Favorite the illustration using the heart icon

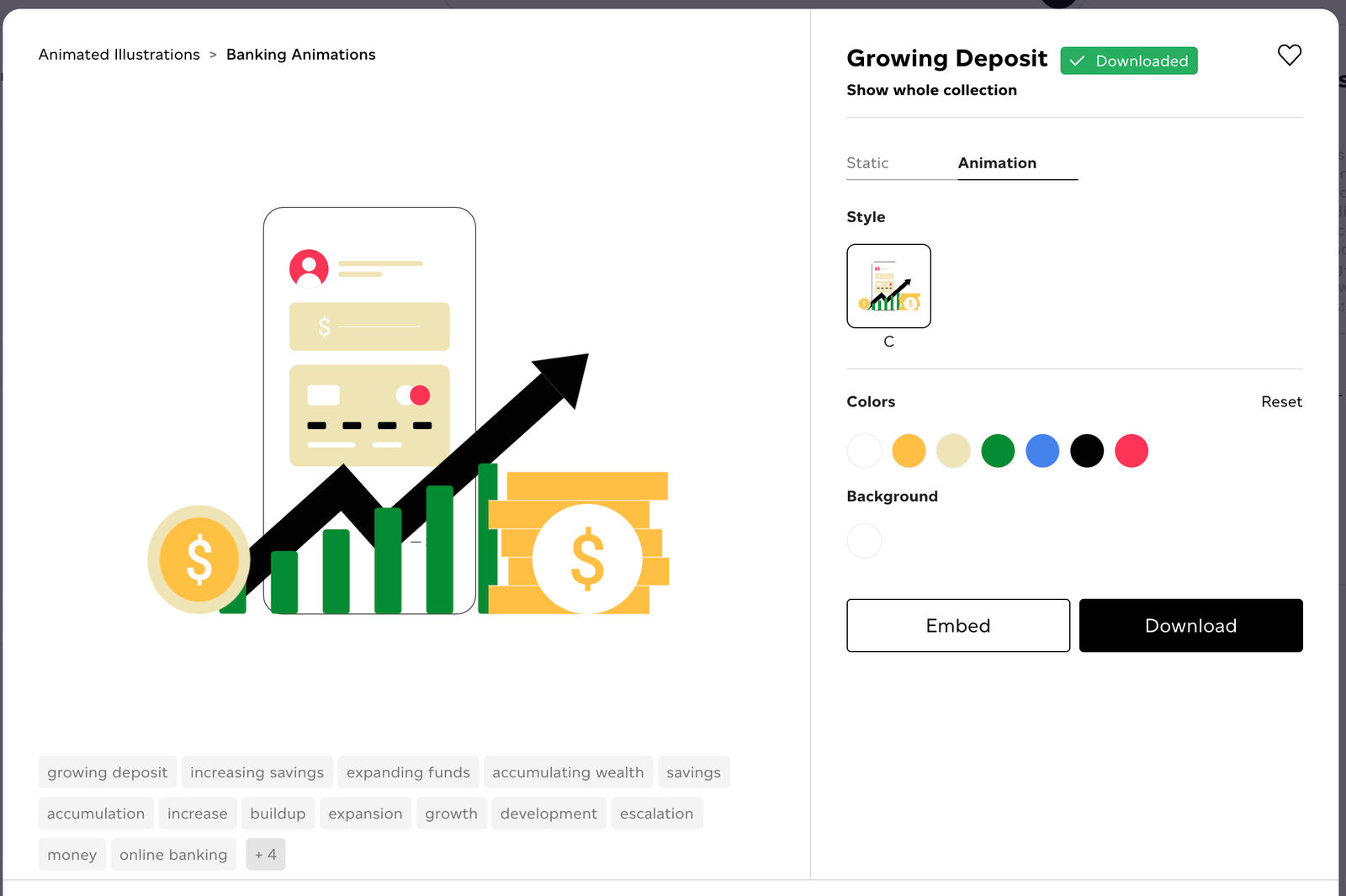[x=1289, y=55]
